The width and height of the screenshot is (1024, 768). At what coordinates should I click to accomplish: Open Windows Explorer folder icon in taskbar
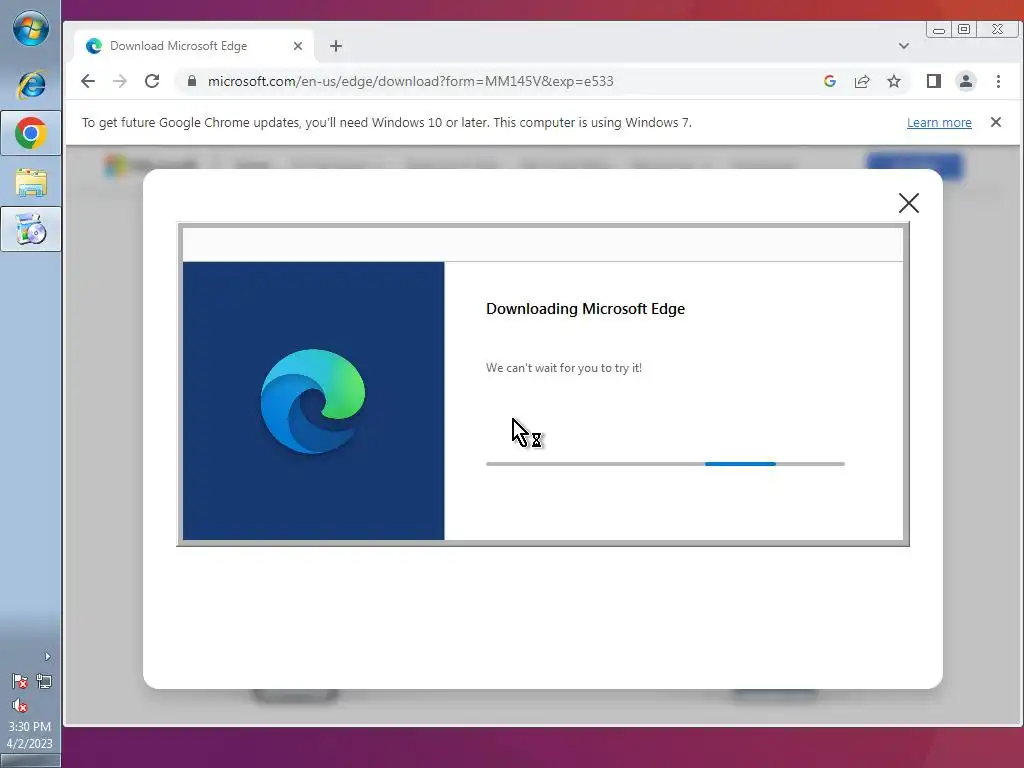(31, 183)
